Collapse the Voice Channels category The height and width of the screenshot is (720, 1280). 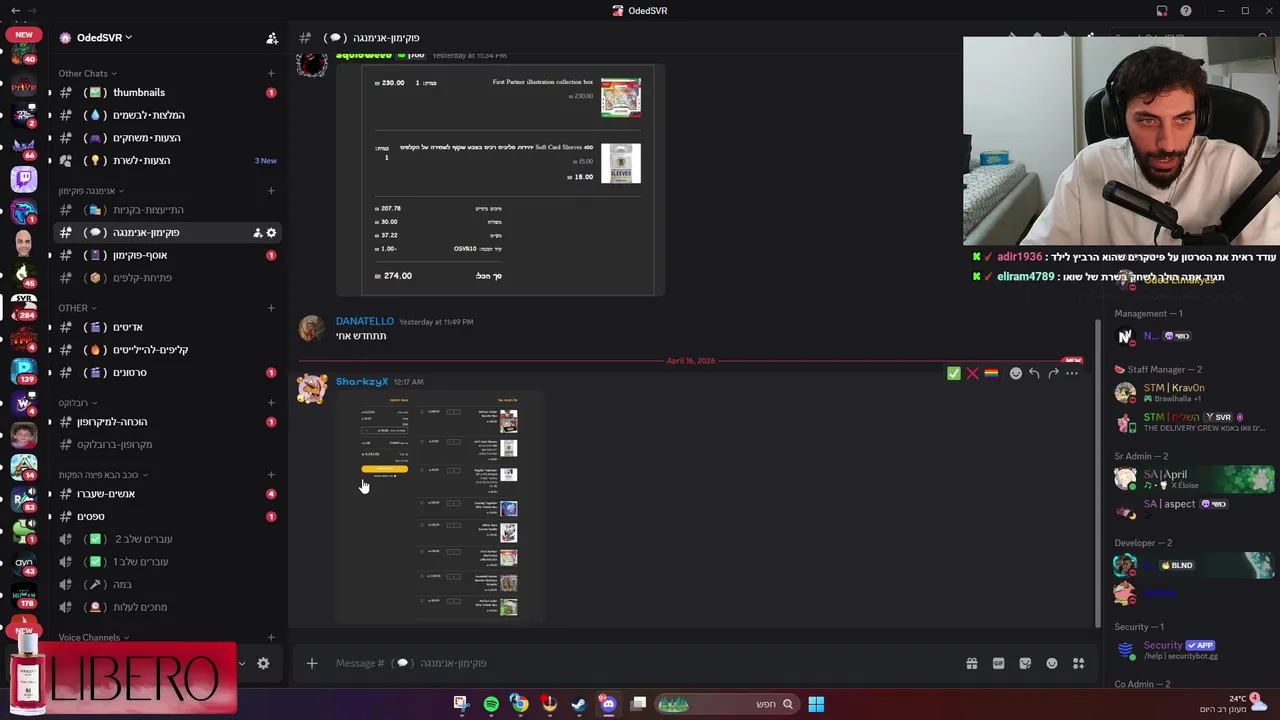click(94, 637)
